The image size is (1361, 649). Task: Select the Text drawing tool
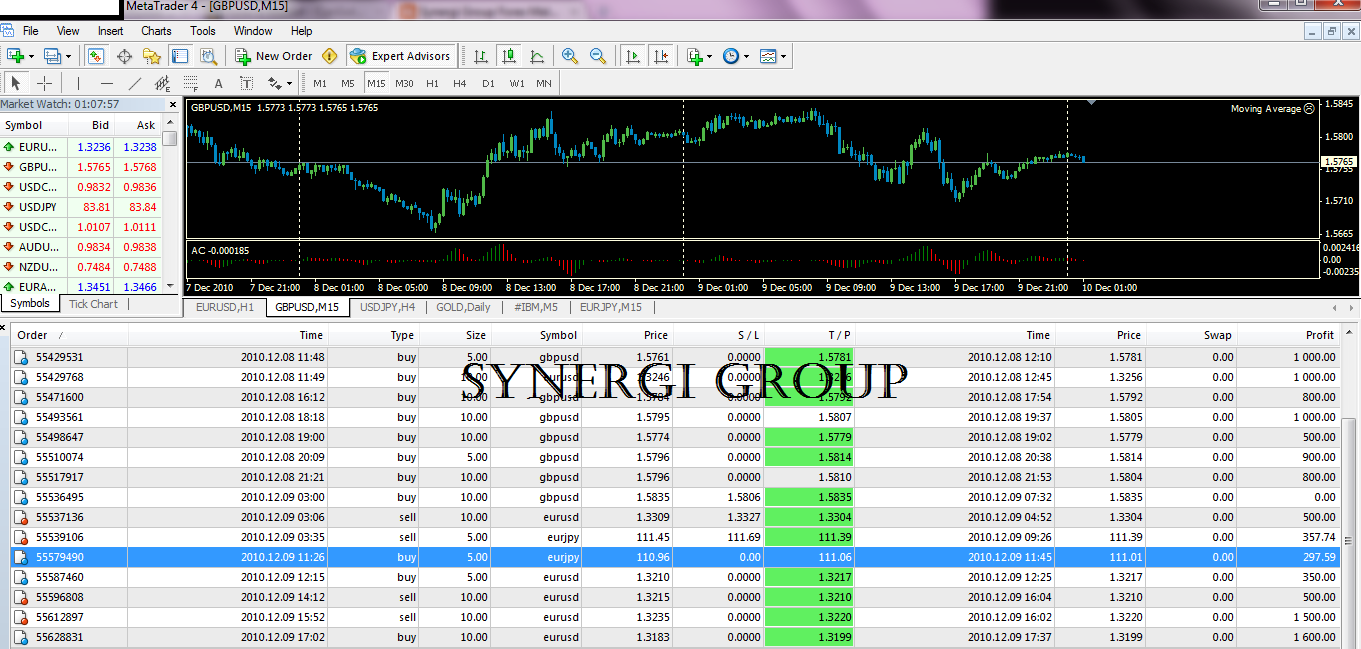[218, 83]
